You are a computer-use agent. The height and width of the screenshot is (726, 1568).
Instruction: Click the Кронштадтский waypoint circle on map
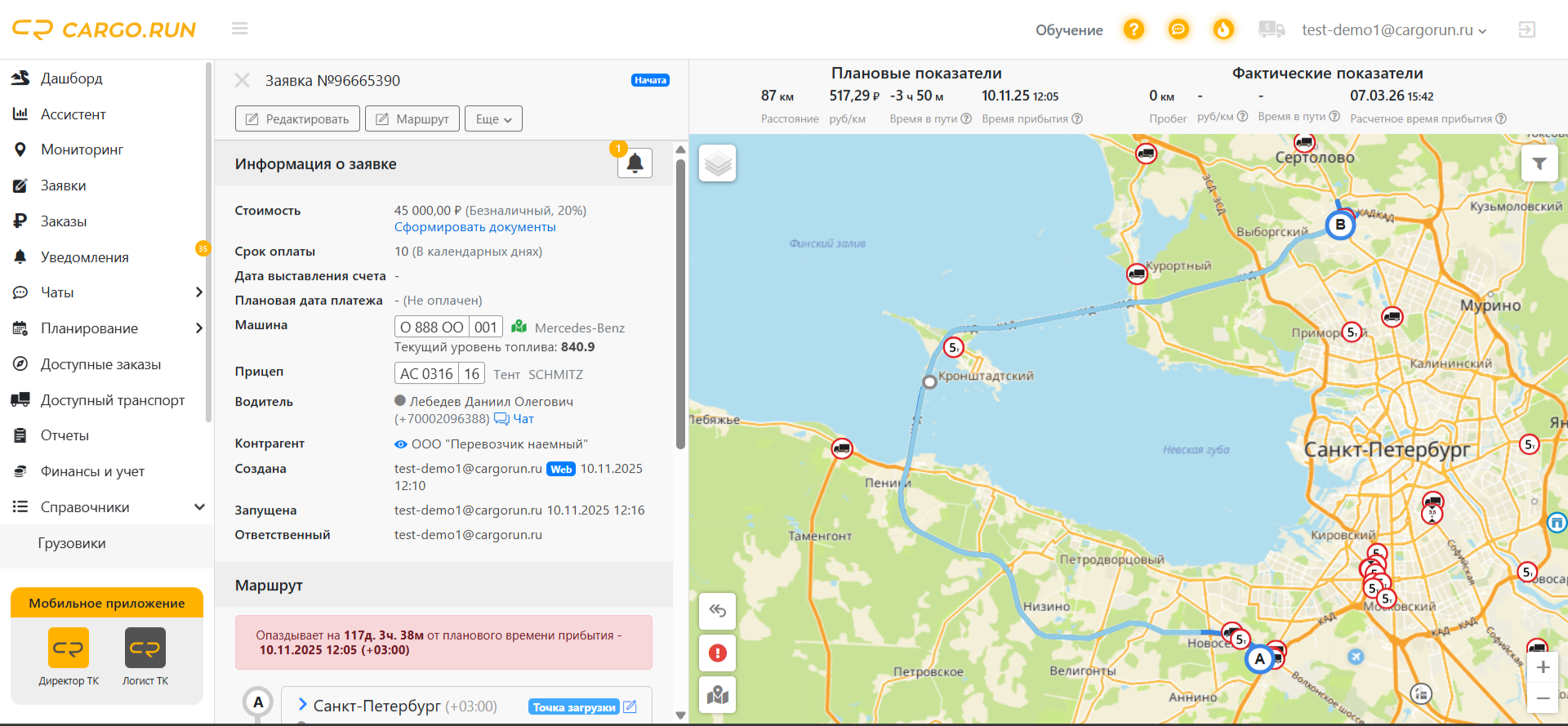point(929,382)
